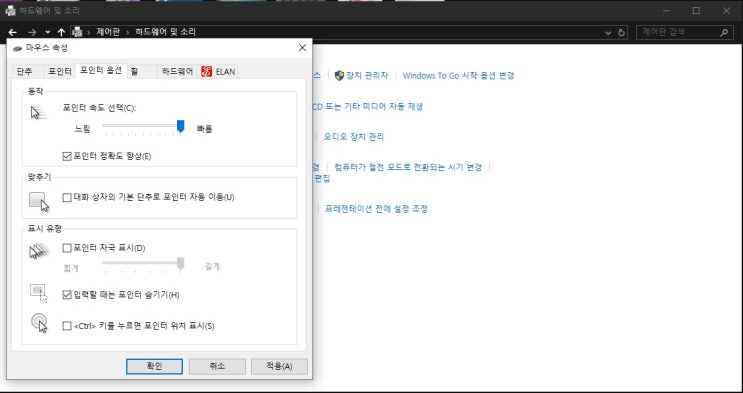Click the Ctrl pointer location icon
The width and height of the screenshot is (743, 393).
click(39, 323)
